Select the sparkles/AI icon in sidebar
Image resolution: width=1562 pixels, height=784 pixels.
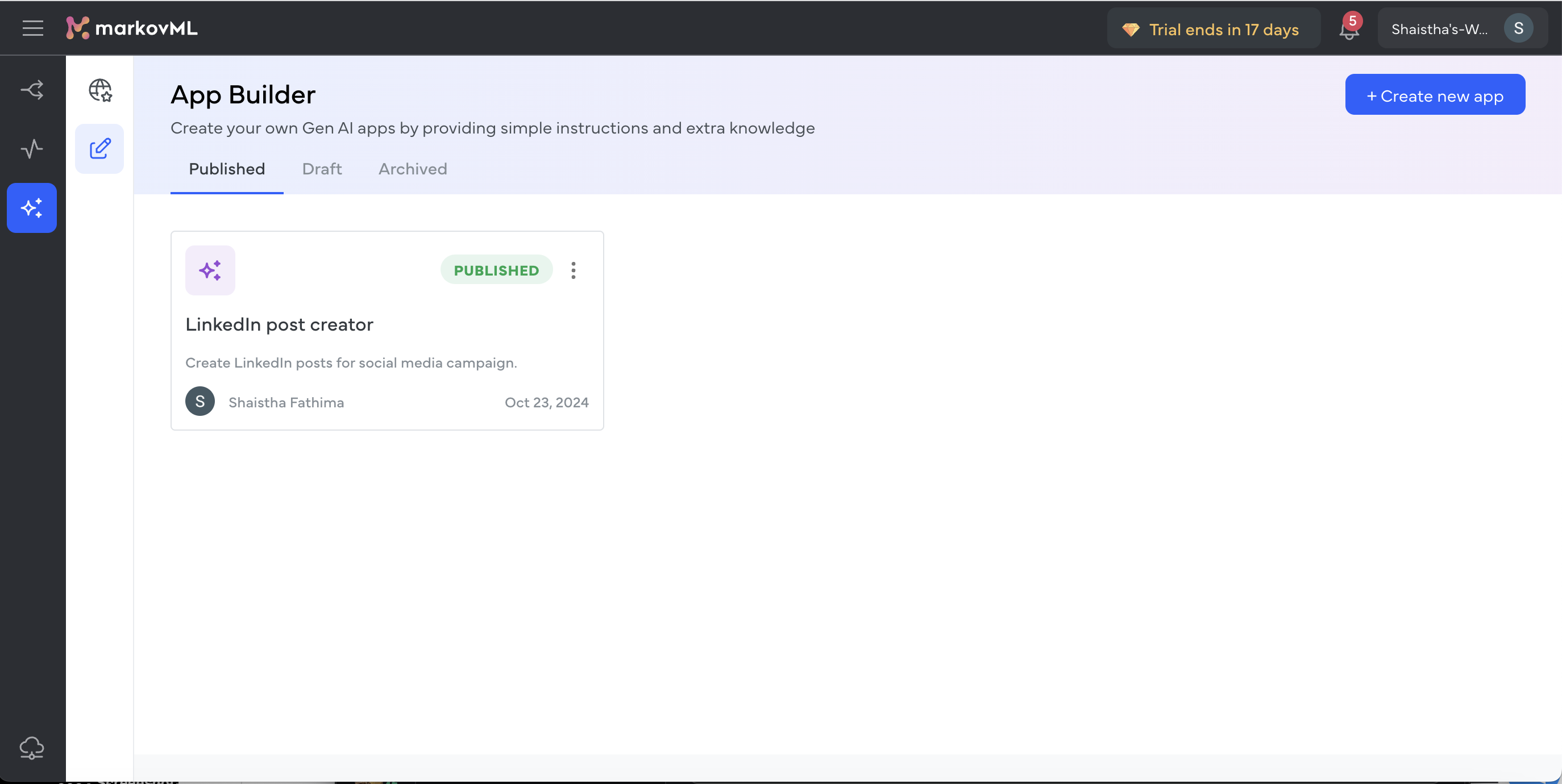32,208
